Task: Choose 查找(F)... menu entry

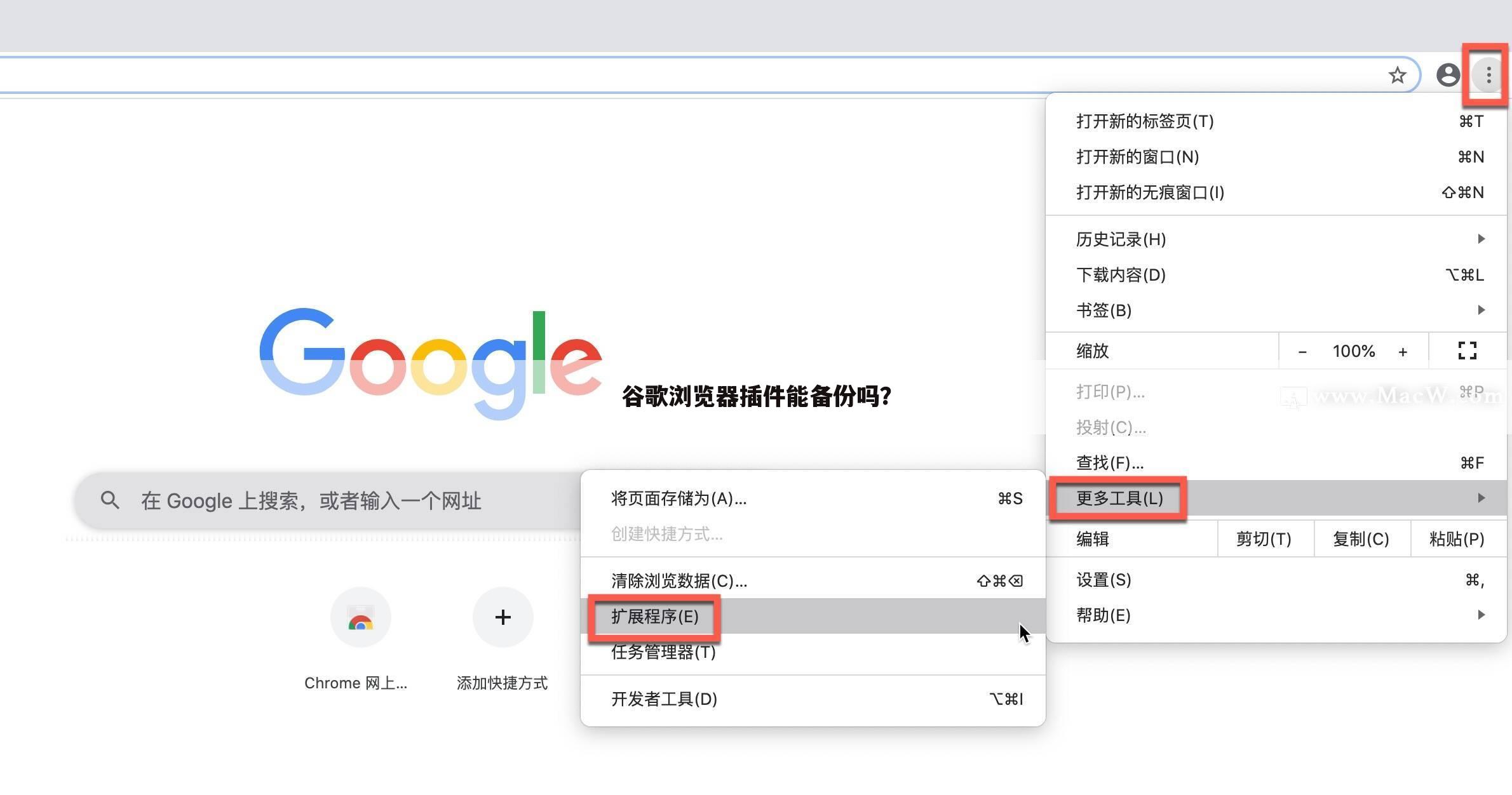Action: 1276,463
